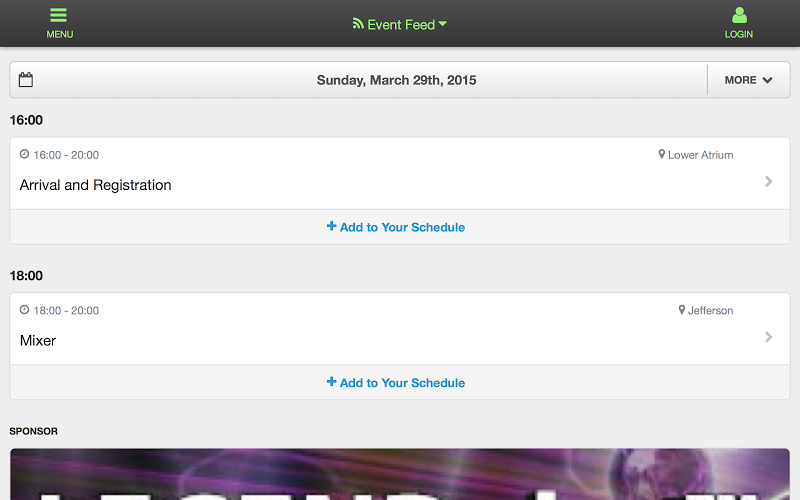The image size is (800, 500).
Task: Open the sponsor banner image
Action: (x=400, y=474)
